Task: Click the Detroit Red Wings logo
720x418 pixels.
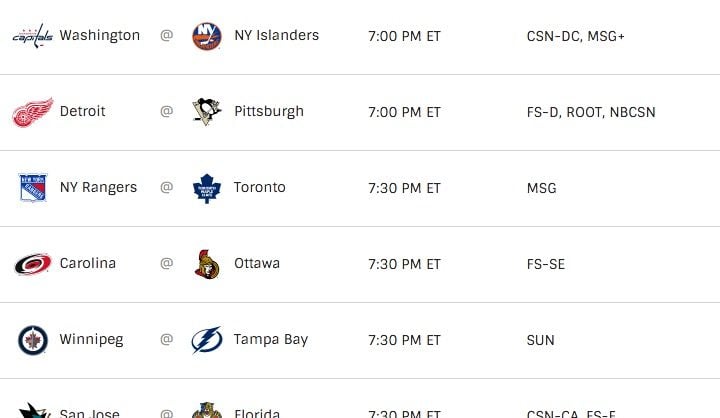Action: click(33, 112)
